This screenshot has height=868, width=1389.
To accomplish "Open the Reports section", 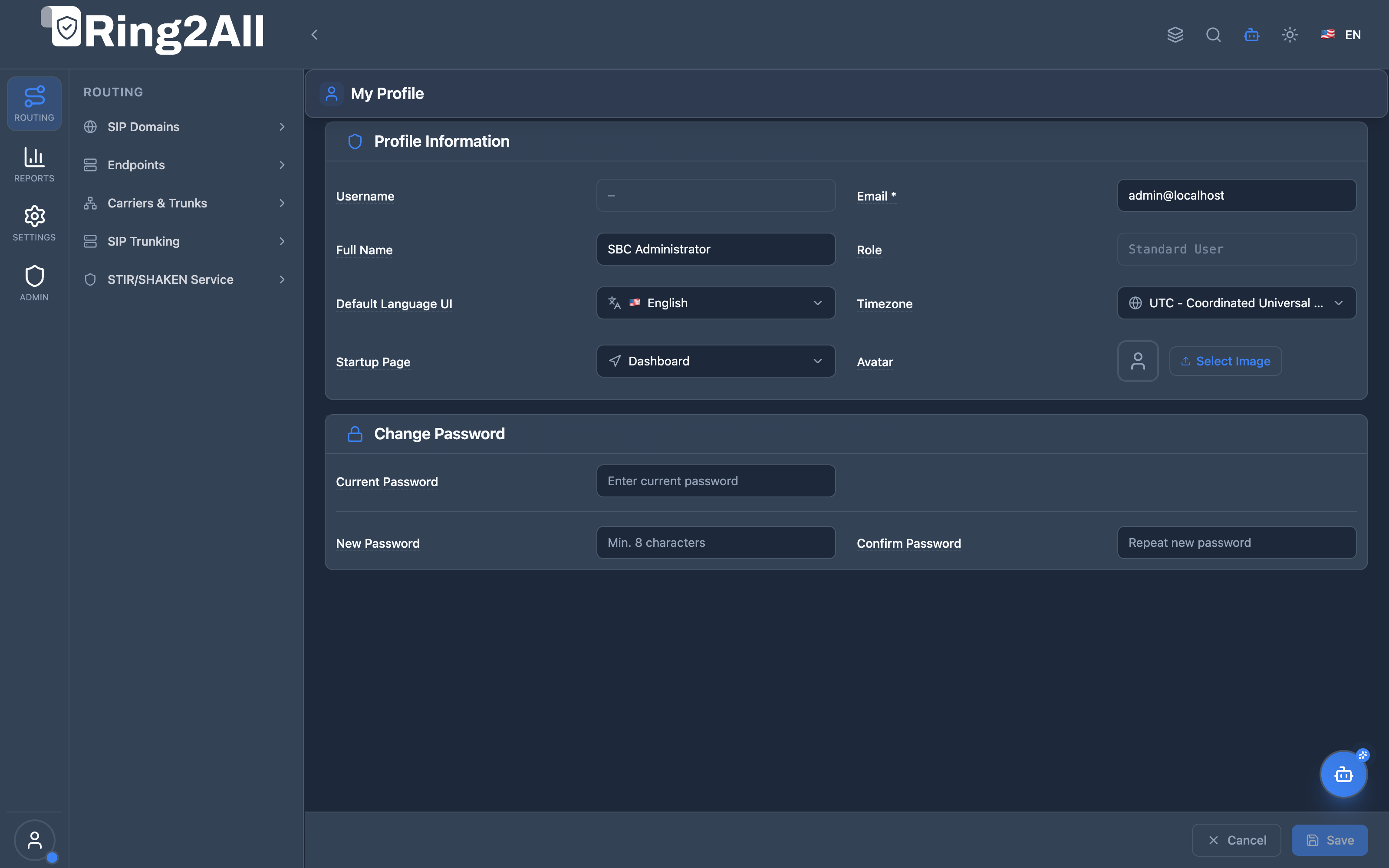I will pos(34,165).
